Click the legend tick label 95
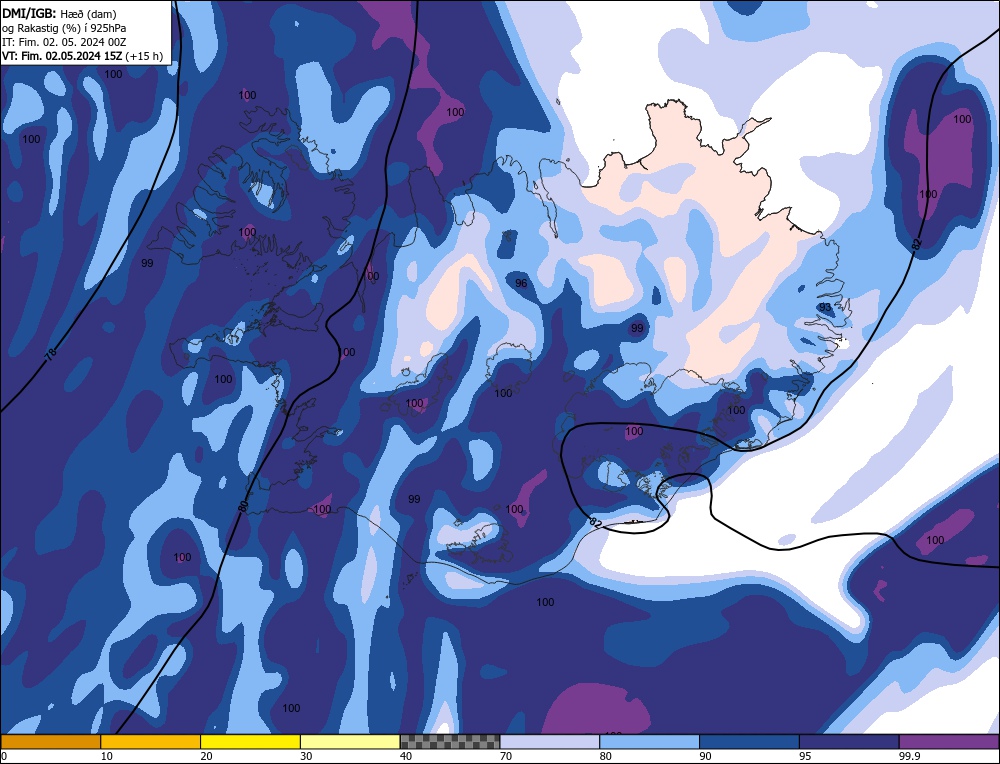Screen dimensions: 1000x764 click(805, 756)
